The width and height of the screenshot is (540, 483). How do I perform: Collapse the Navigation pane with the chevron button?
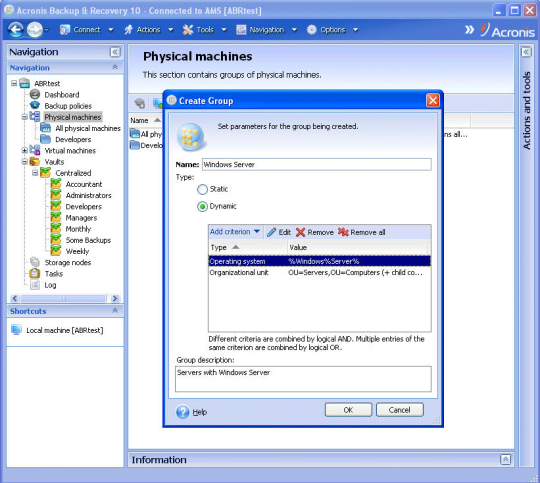pyautogui.click(x=115, y=52)
